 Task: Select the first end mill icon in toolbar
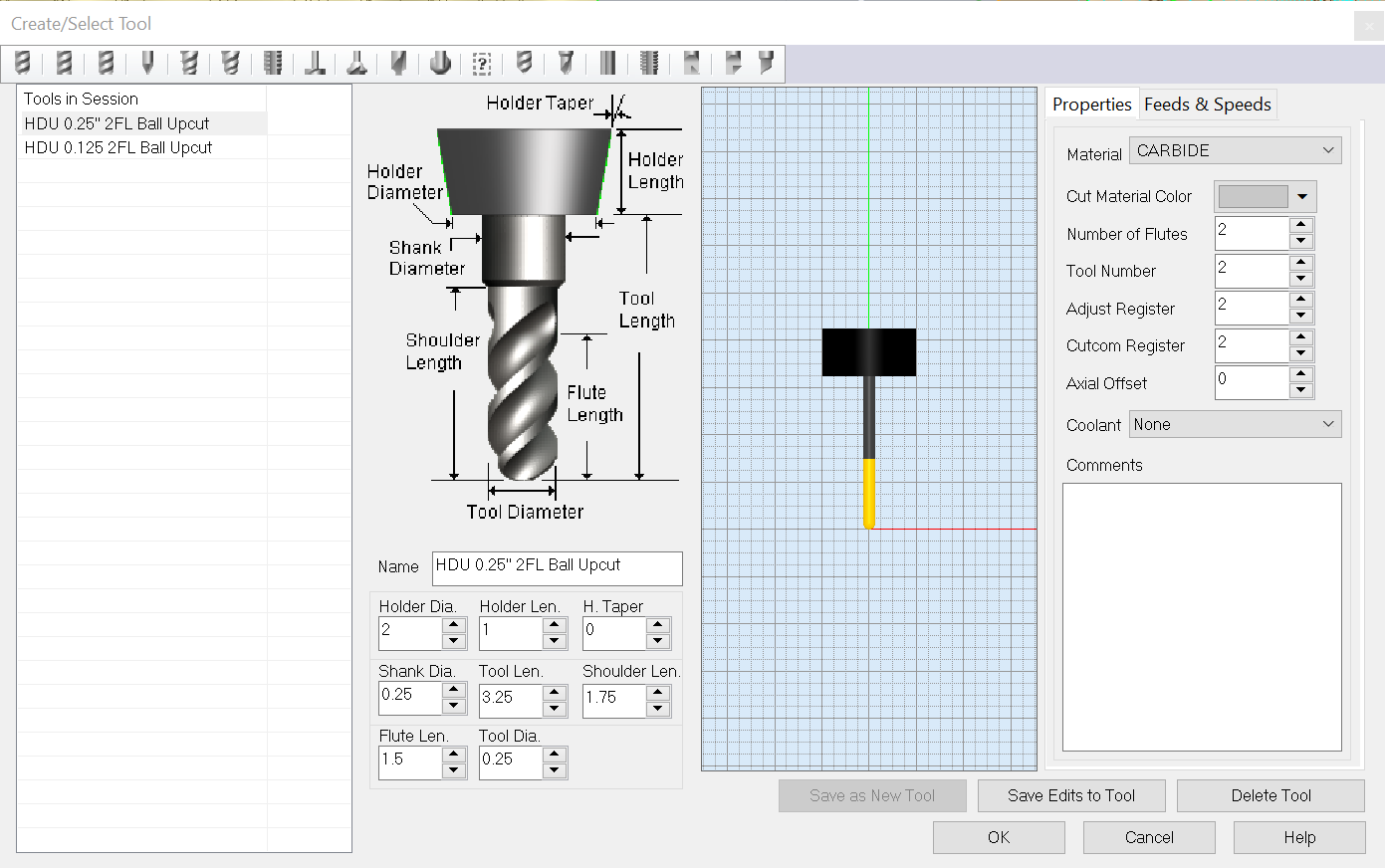coord(23,64)
